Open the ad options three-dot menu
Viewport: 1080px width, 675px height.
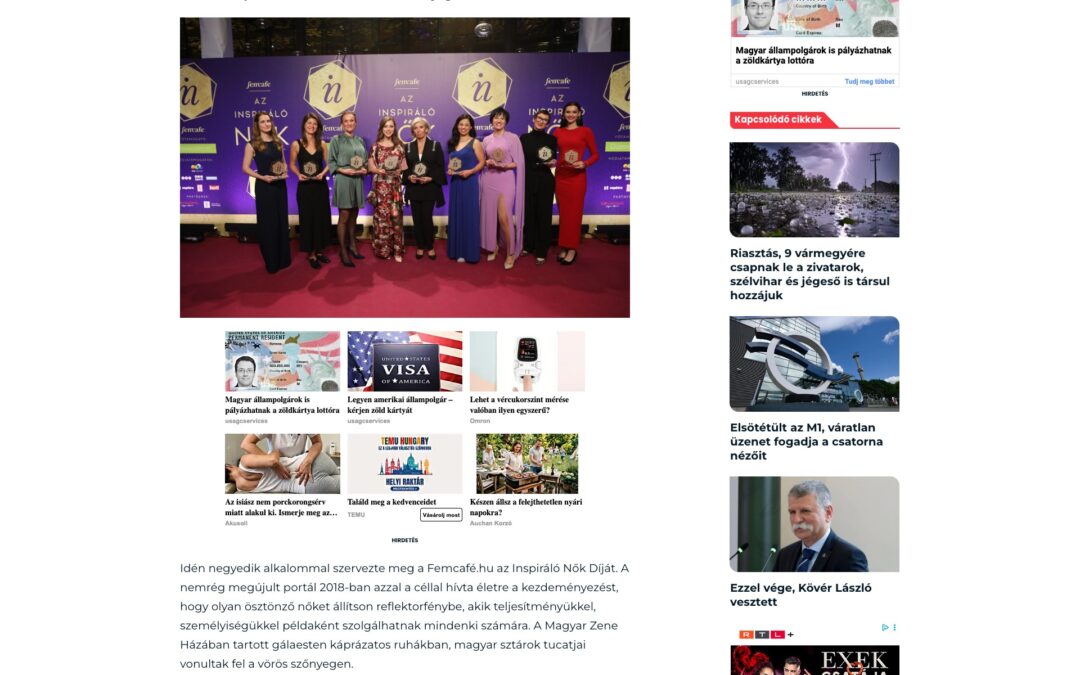coord(895,627)
